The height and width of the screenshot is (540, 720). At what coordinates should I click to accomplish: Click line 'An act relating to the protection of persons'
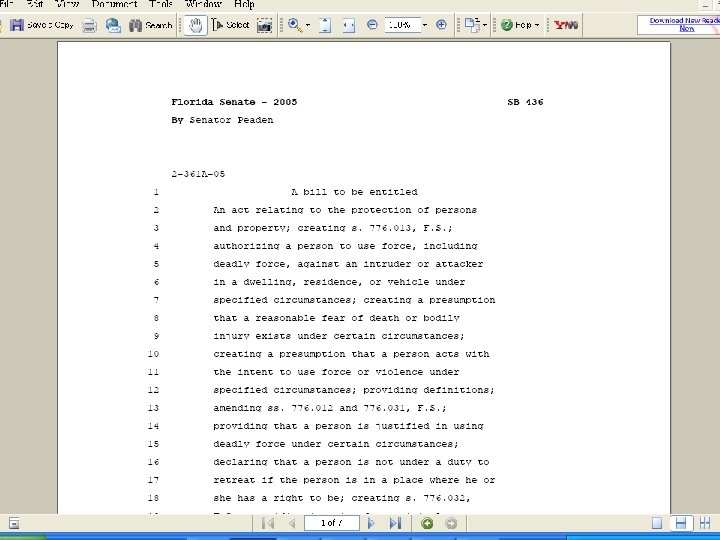click(345, 210)
